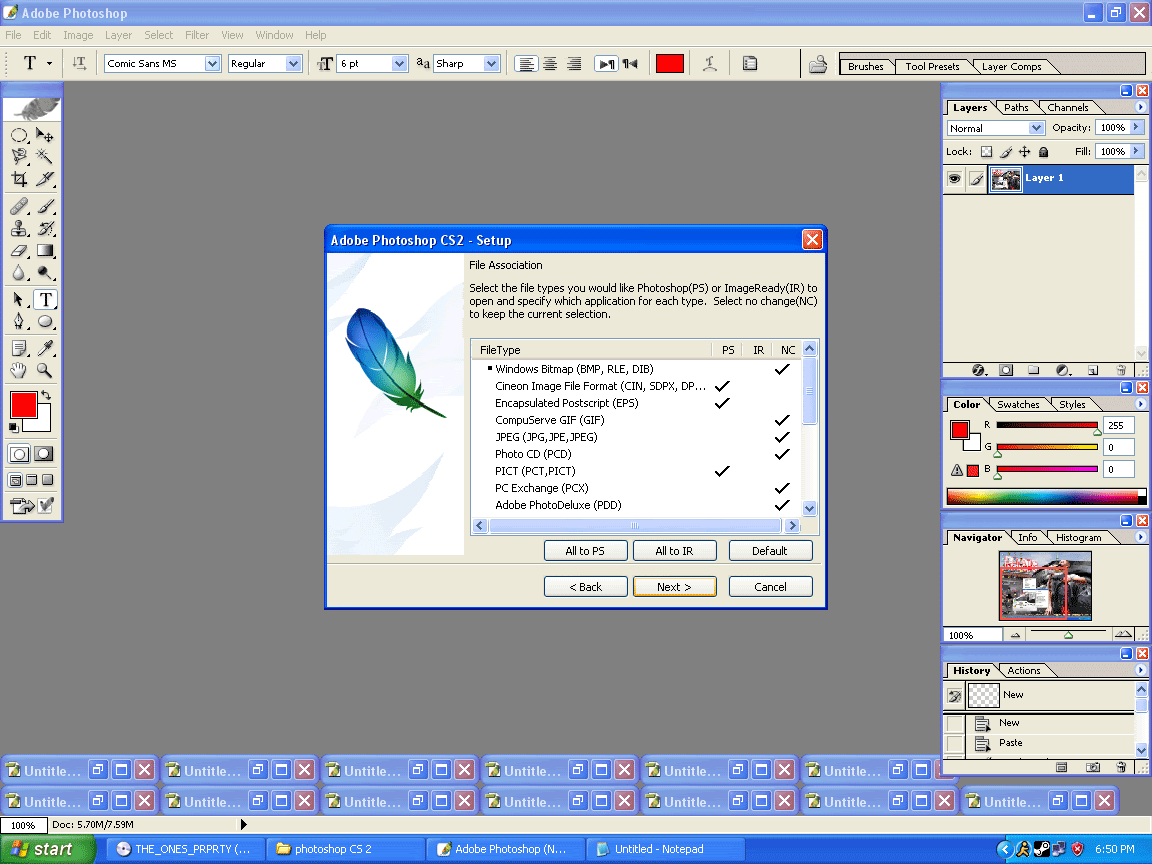Choose the Eraser tool
The width and height of the screenshot is (1152, 864).
[x=19, y=251]
